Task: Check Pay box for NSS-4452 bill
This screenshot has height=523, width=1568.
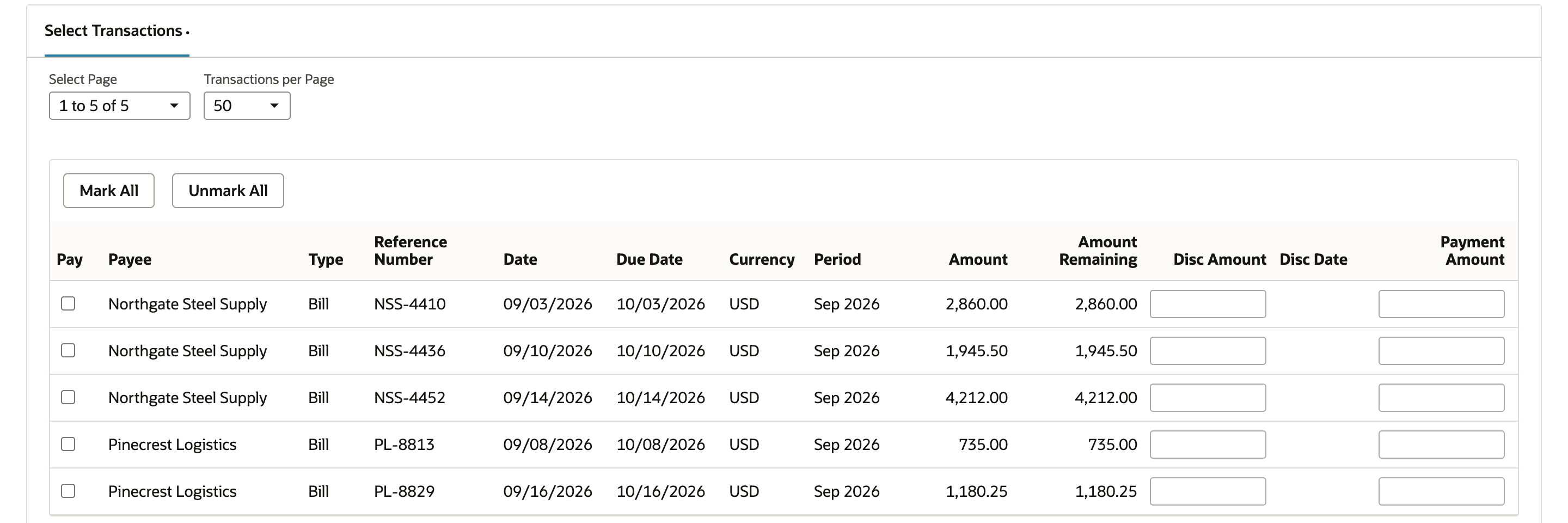Action: (x=68, y=397)
